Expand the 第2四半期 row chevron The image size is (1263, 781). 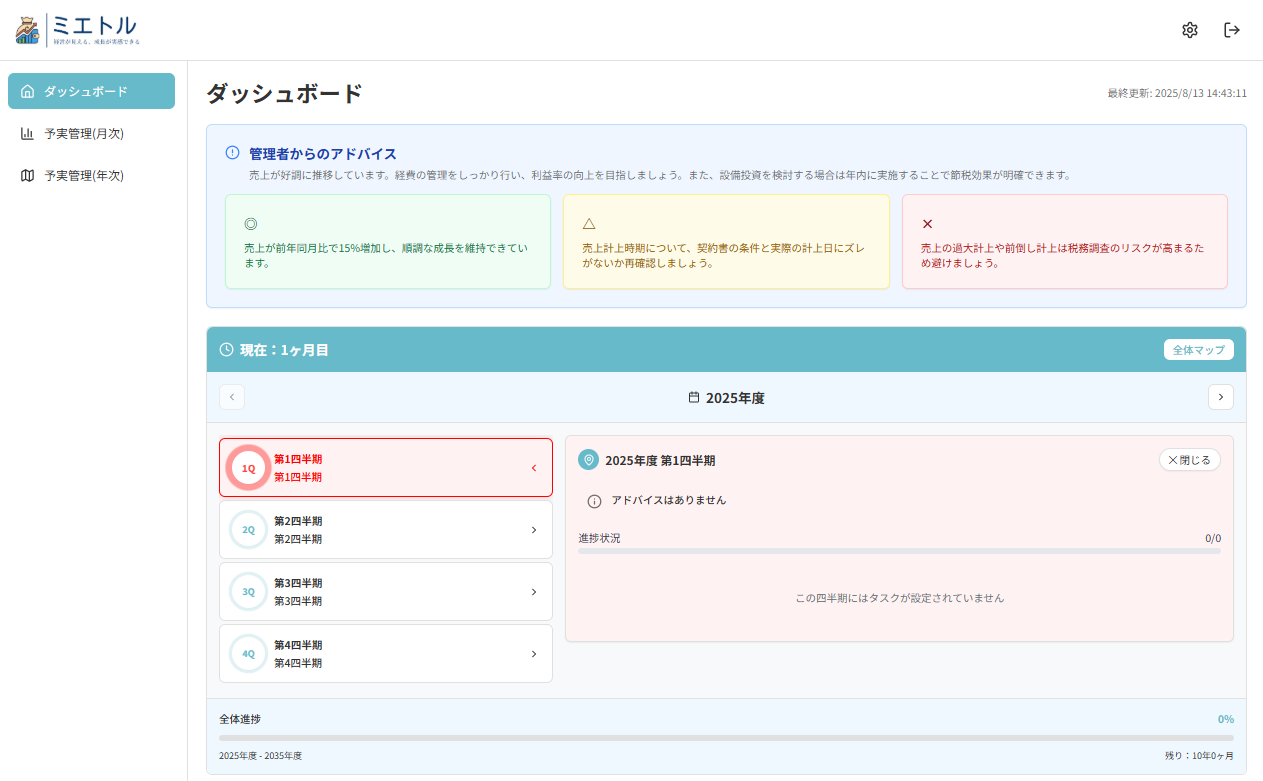tap(534, 530)
